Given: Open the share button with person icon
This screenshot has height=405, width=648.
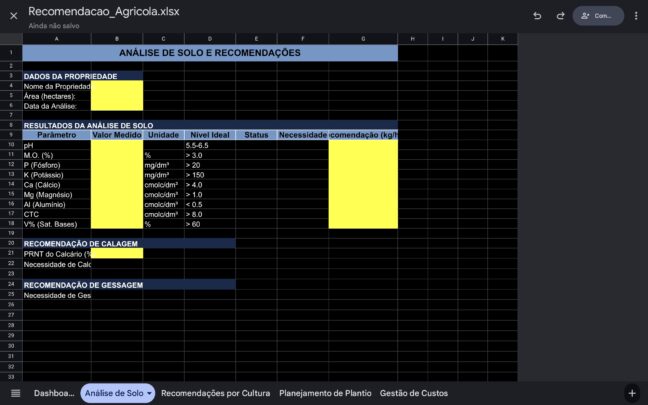Looking at the screenshot, I should 597,16.
